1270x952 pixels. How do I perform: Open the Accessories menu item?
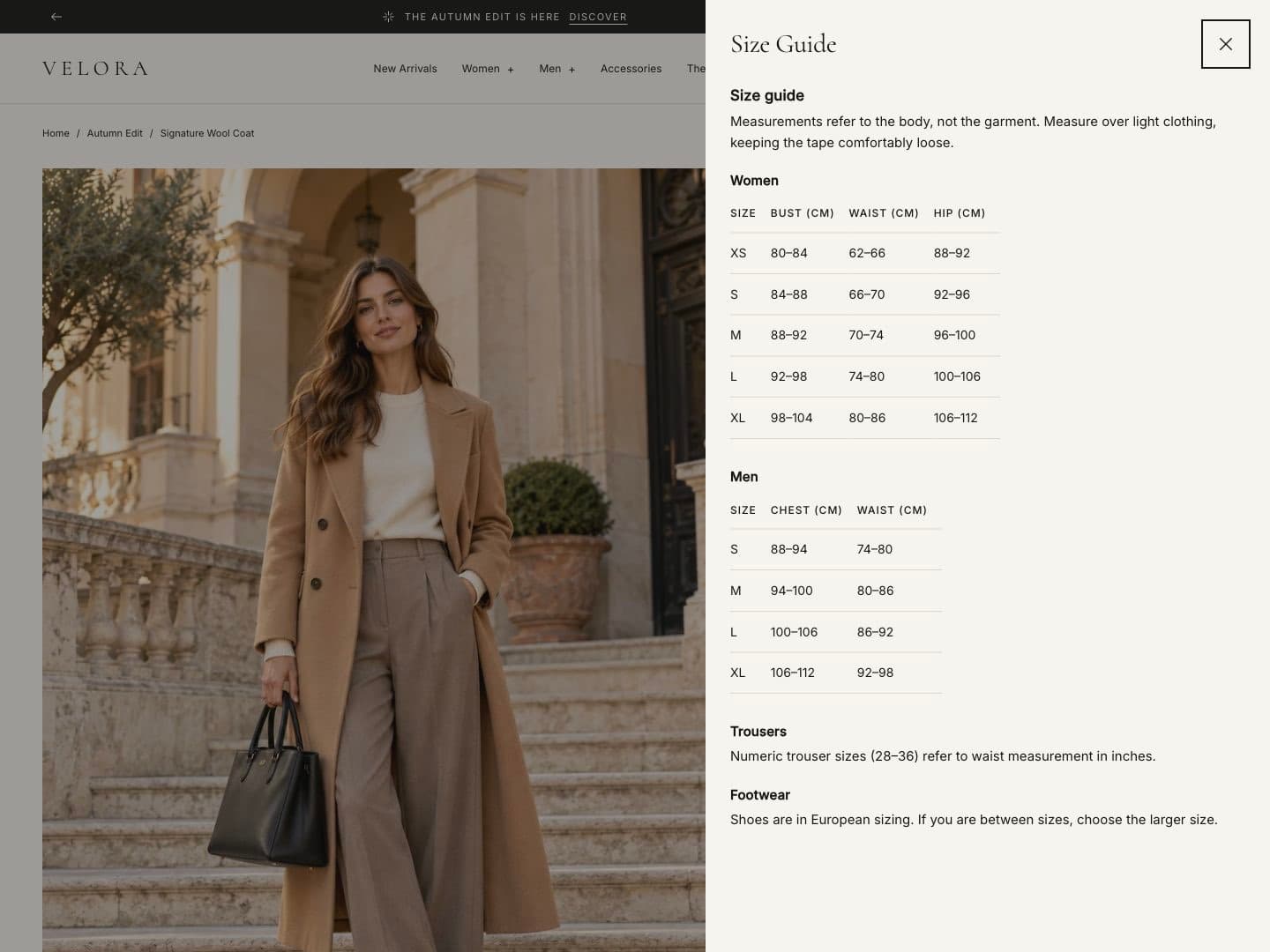click(631, 69)
